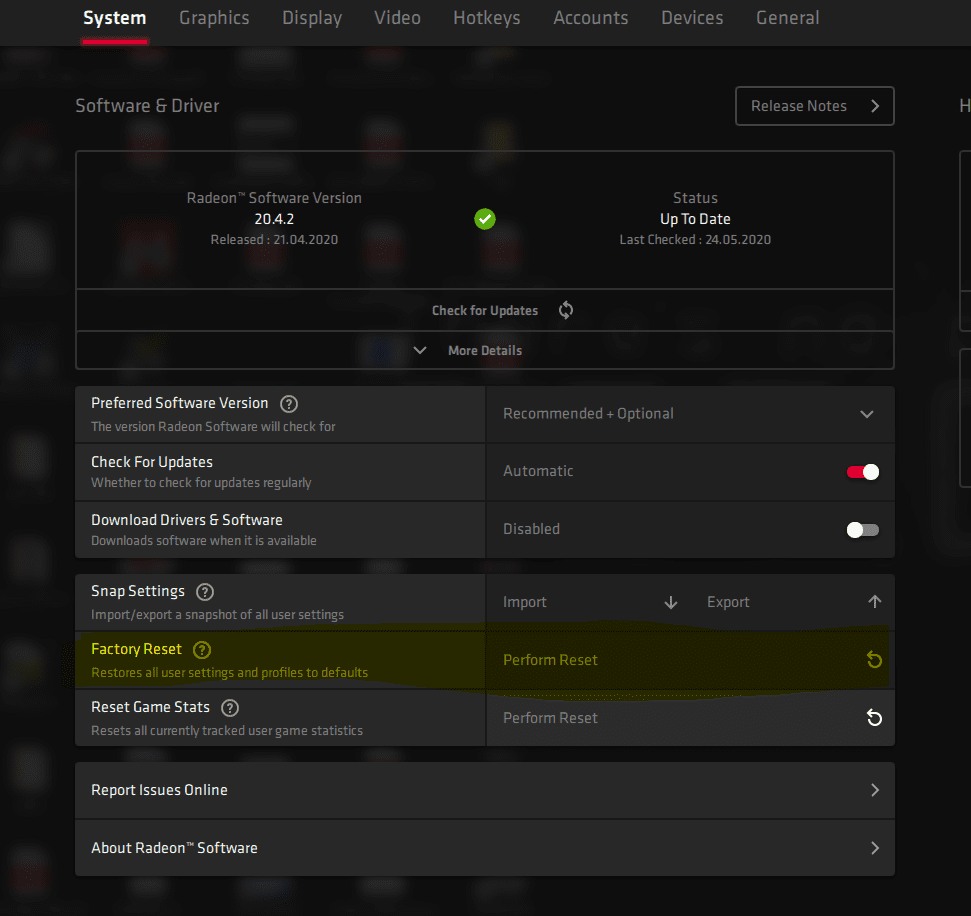
Task: Click the 'Software & Driver' heading
Action: [x=147, y=106]
